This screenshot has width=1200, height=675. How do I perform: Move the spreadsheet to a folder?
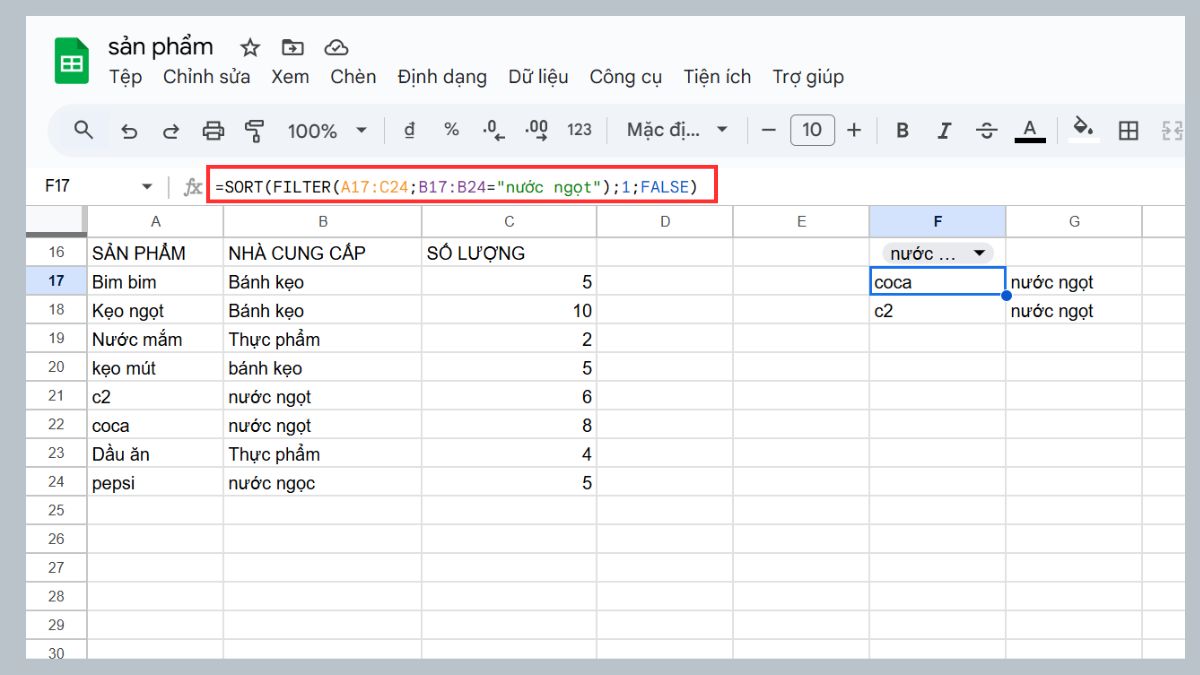point(292,47)
